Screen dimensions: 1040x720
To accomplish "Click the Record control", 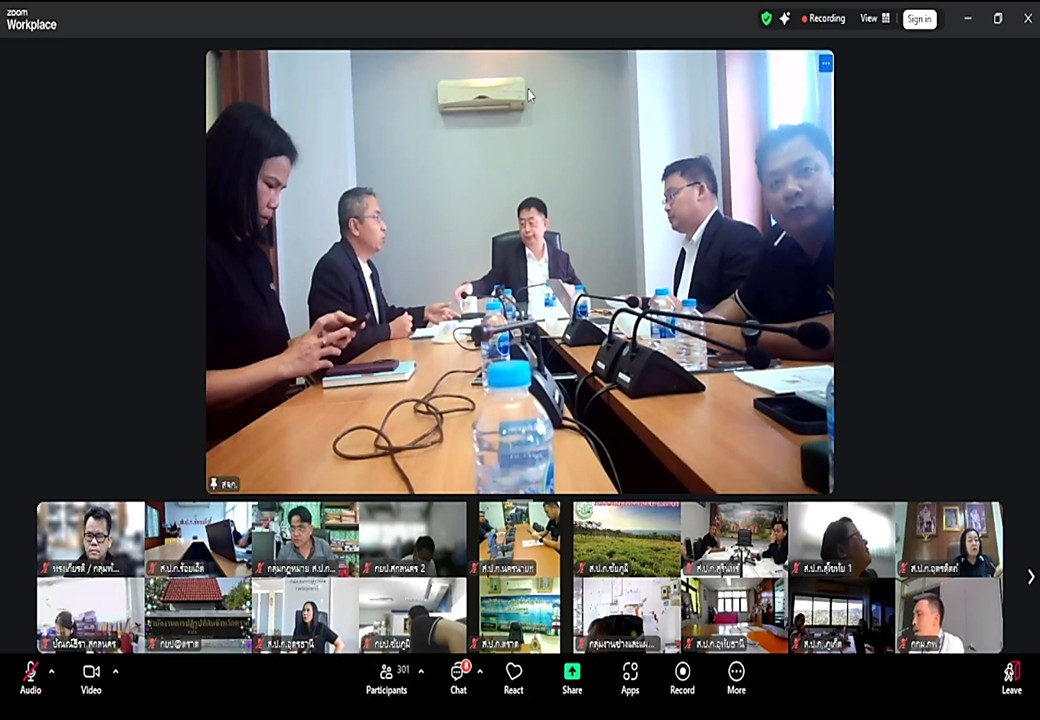I will 682,680.
